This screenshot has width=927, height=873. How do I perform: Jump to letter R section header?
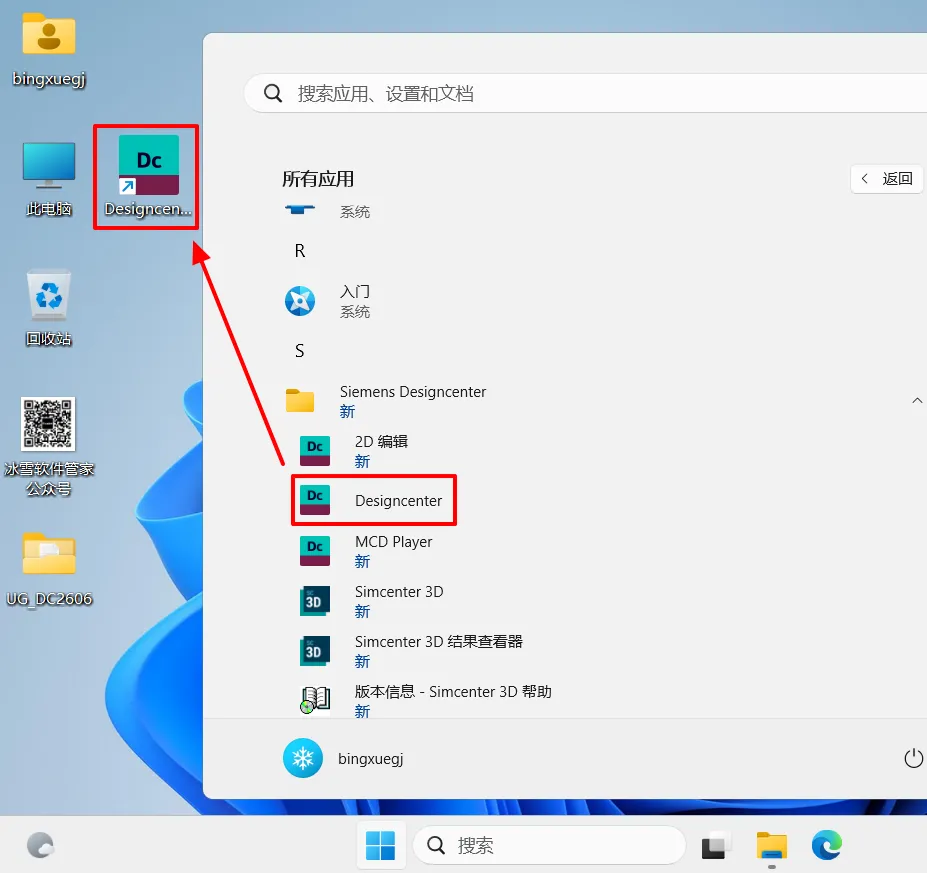[x=300, y=251]
